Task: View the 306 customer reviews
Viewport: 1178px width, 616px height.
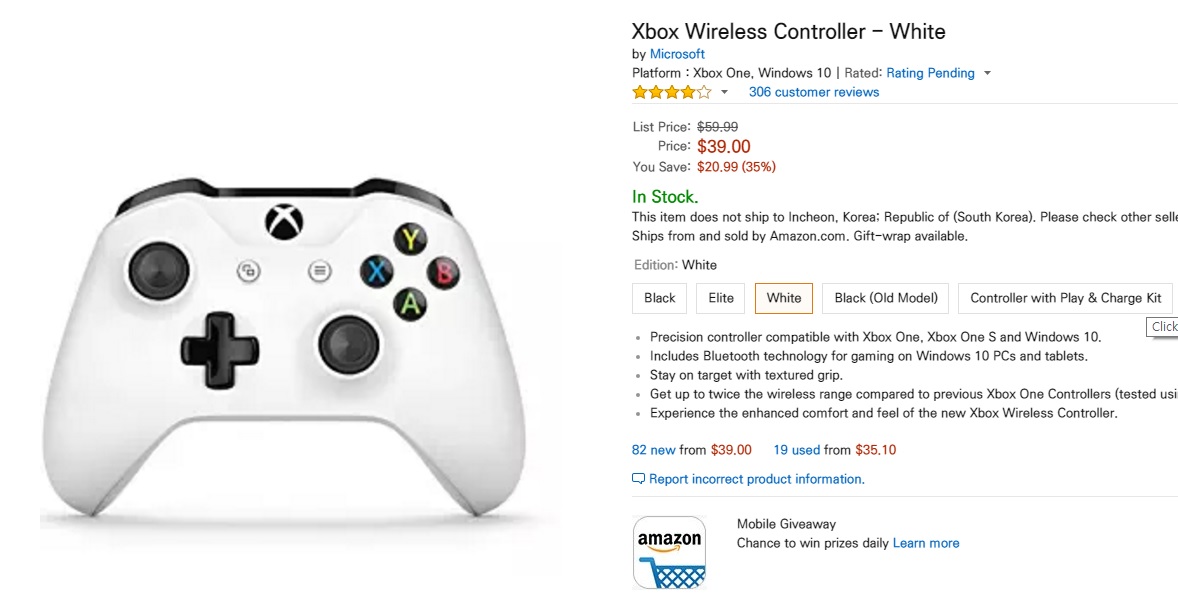Action: click(814, 92)
